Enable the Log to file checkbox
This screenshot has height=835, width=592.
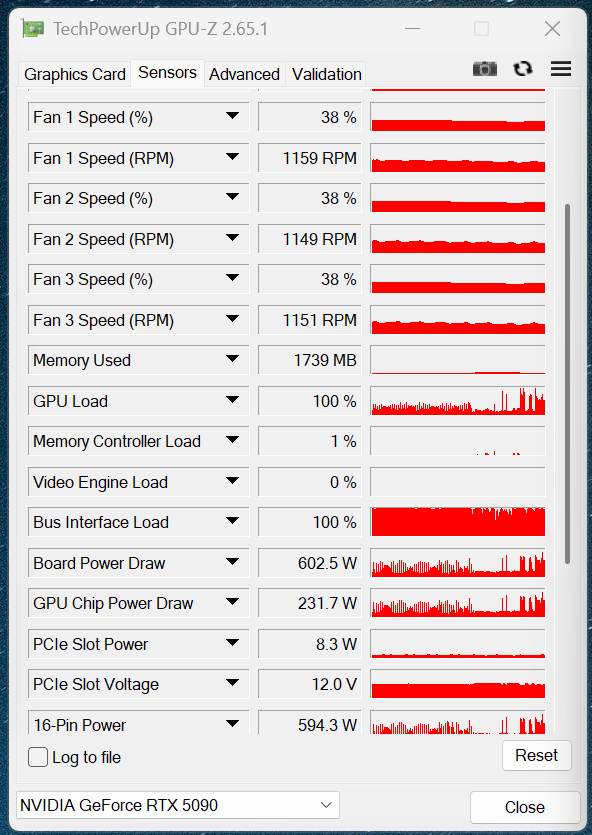(x=38, y=757)
